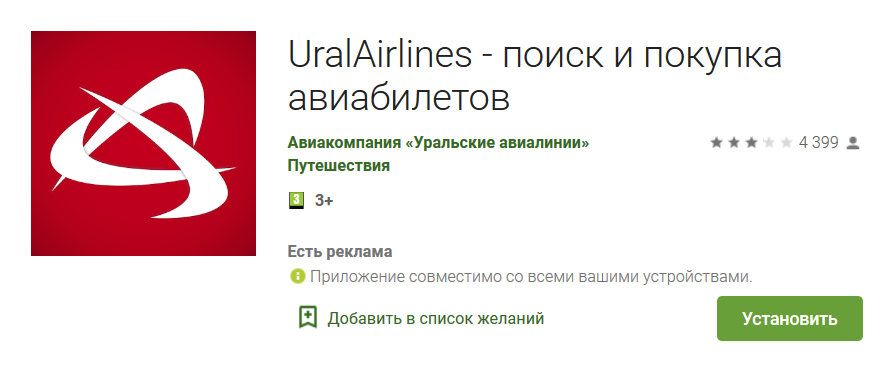The image size is (895, 391).
Task: Select the first rating star
Action: [716, 143]
